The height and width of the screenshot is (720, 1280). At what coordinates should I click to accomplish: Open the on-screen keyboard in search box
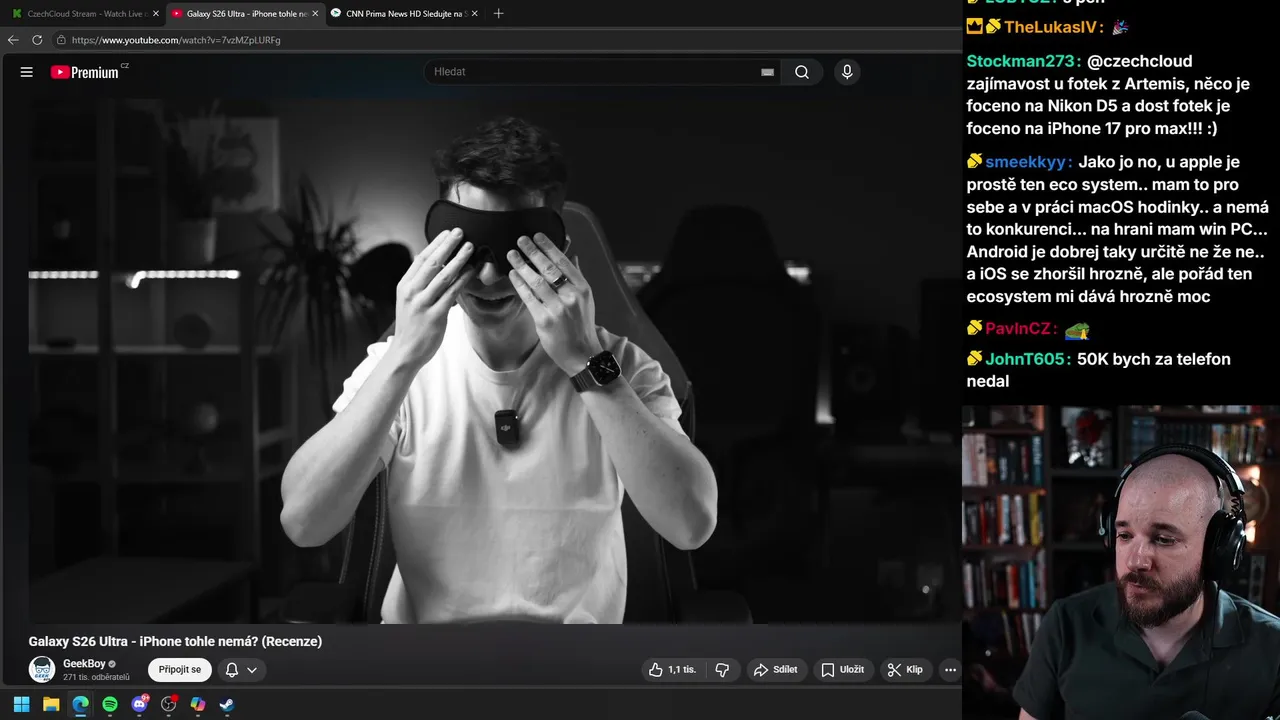767,72
